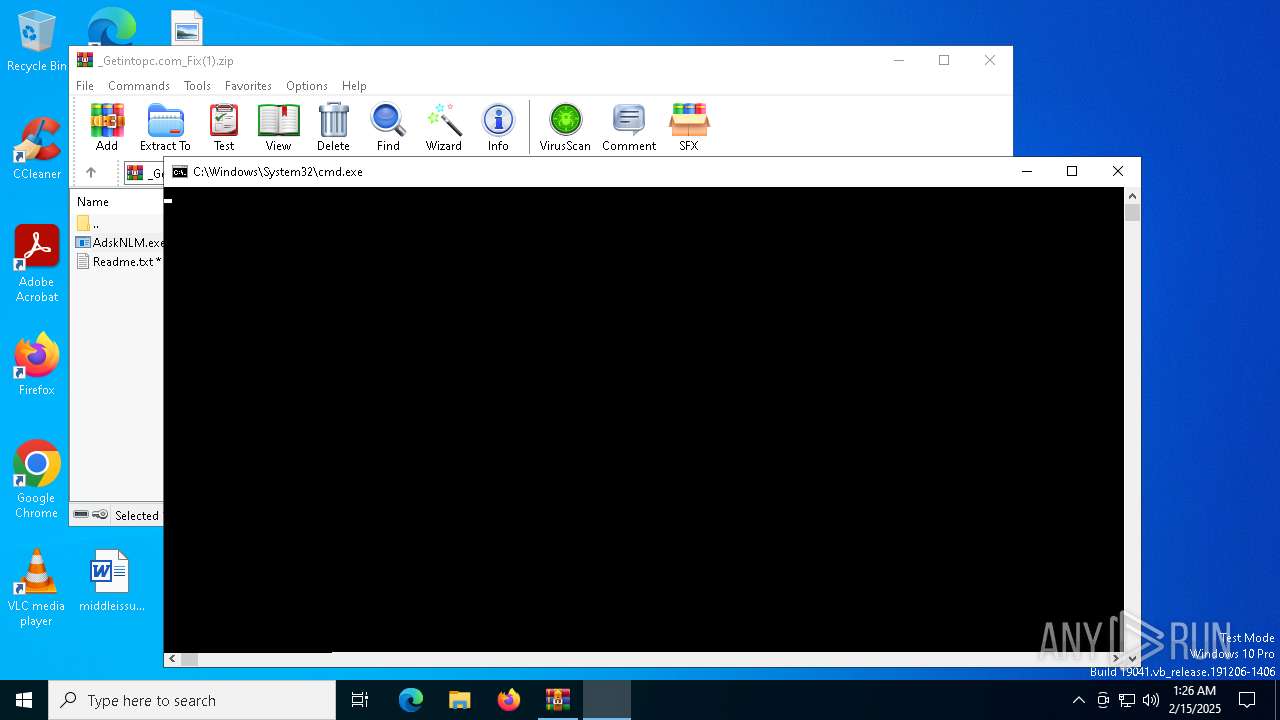Open the network tray icon

pyautogui.click(x=1127, y=700)
